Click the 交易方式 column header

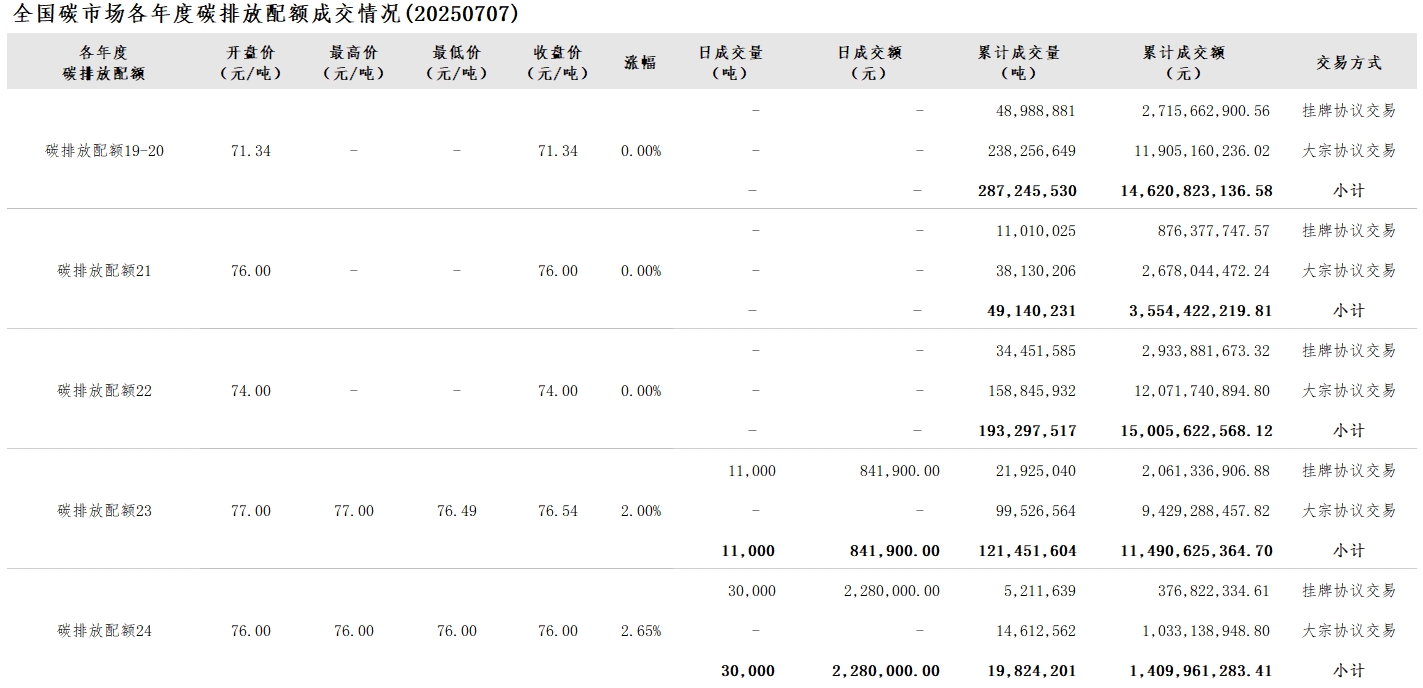(1348, 62)
